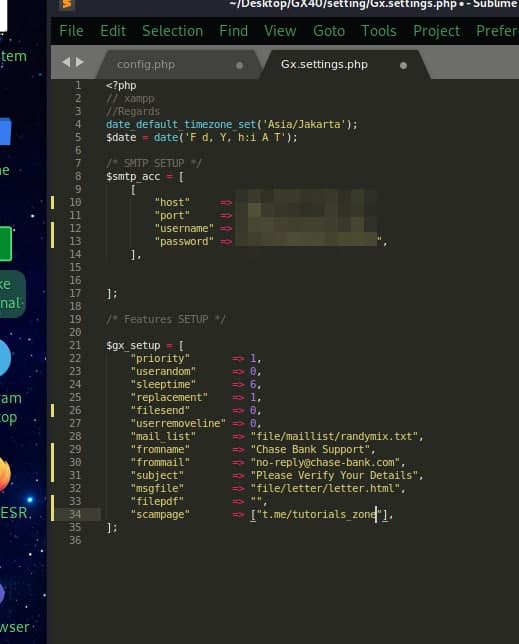Click line number 17 in the gutter
Image resolution: width=519 pixels, height=644 pixels.
(x=75, y=293)
